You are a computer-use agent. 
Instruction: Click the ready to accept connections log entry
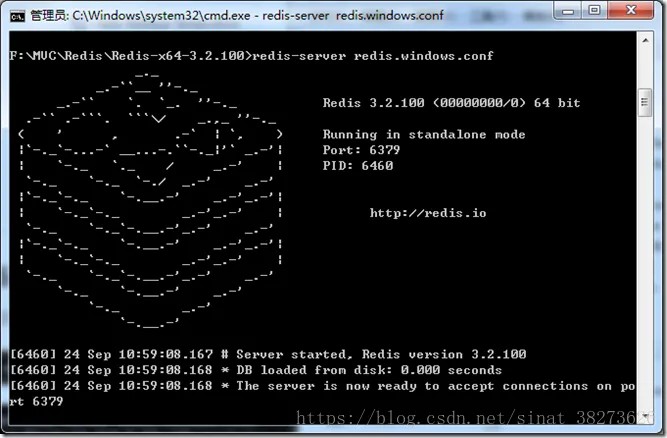[x=322, y=393]
